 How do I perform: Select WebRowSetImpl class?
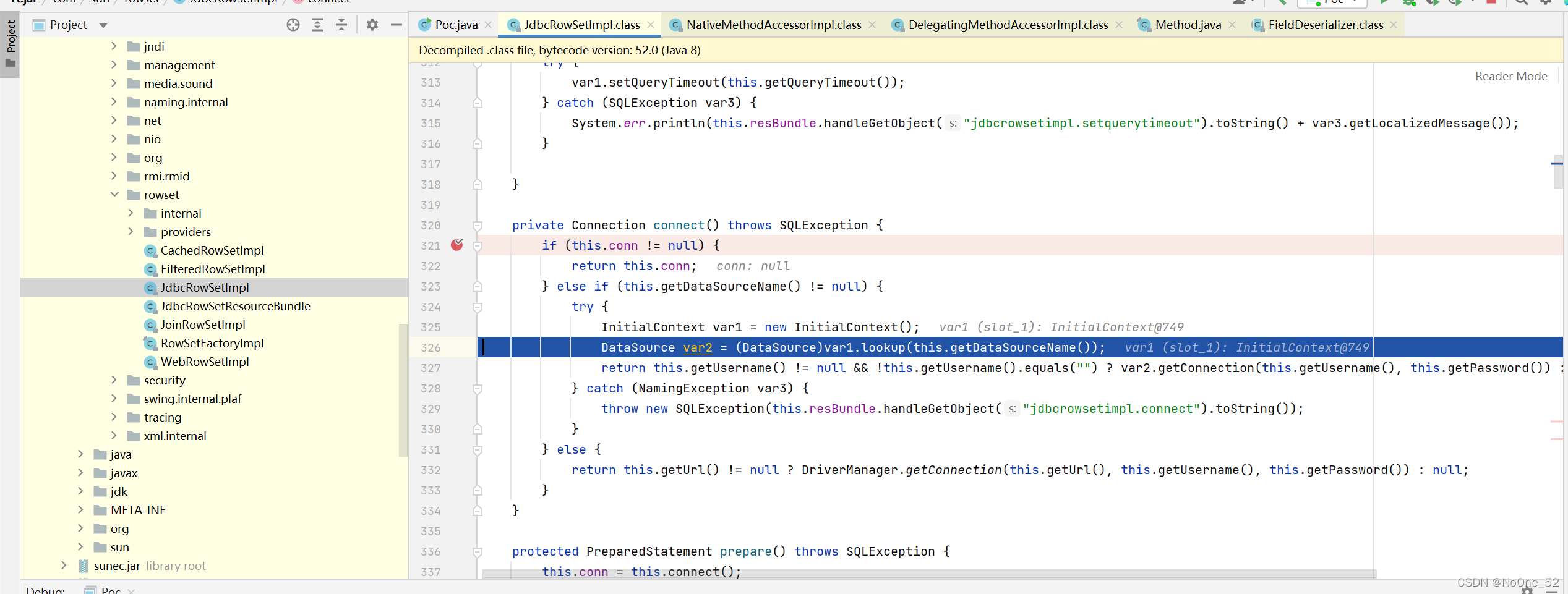coord(205,362)
